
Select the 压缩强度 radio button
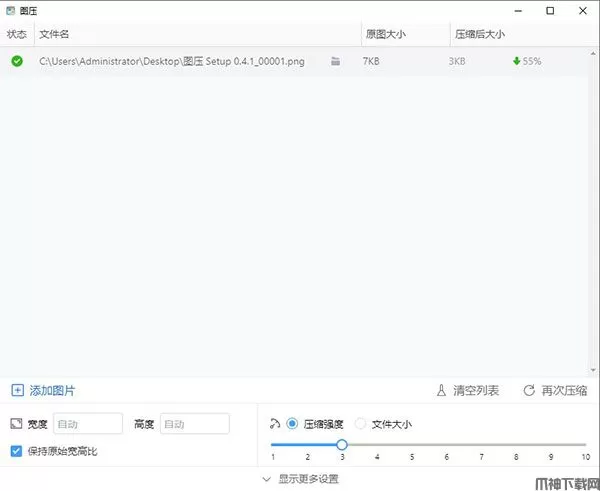click(292, 424)
